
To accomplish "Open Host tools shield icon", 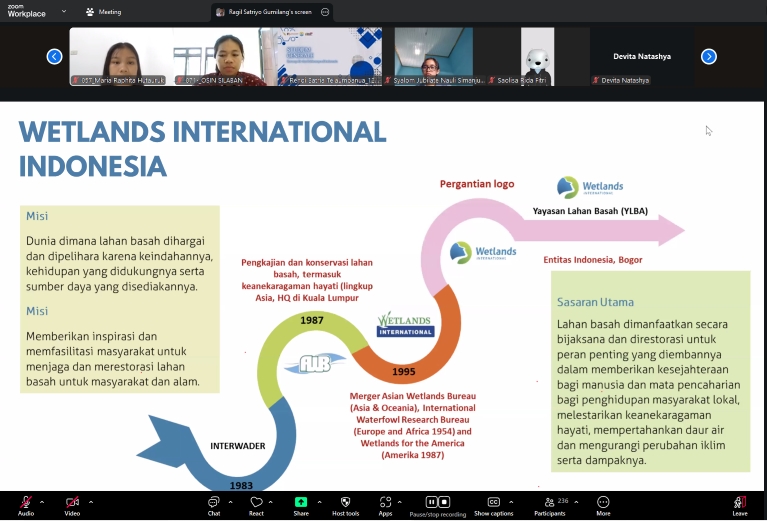I will tap(345, 505).
